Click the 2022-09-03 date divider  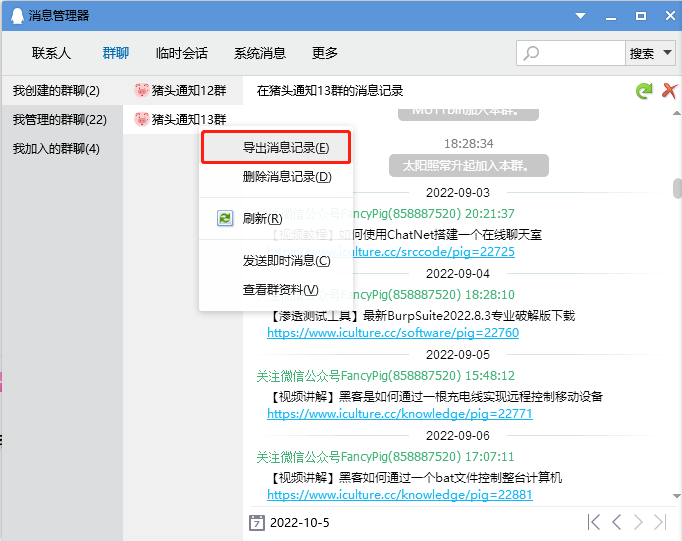coord(458,193)
